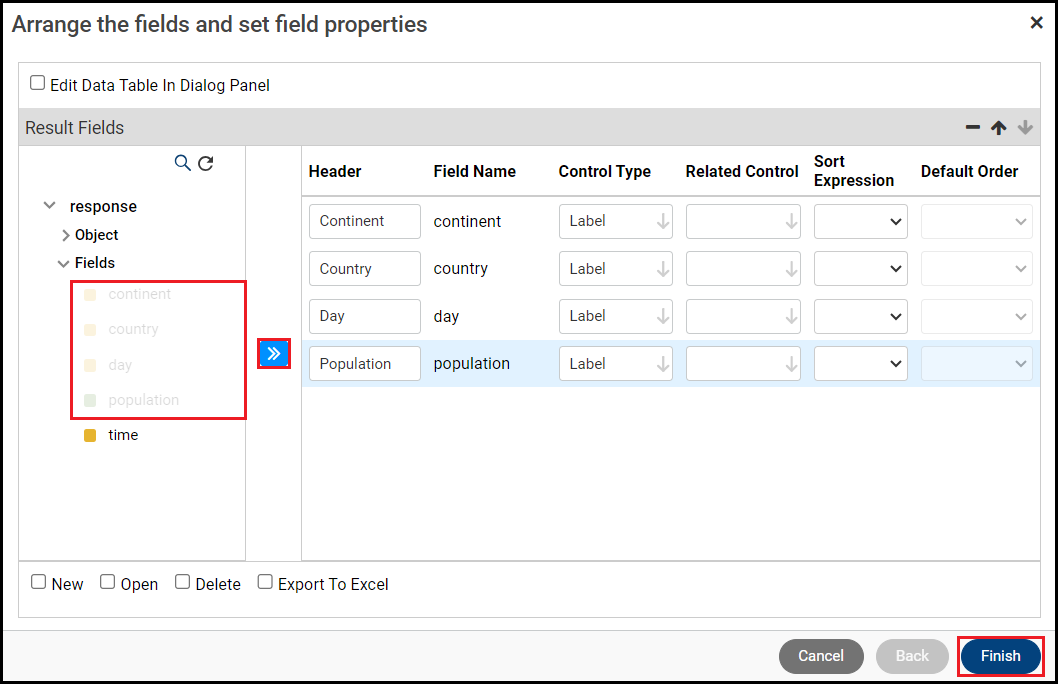The height and width of the screenshot is (684, 1058).
Task: Open Control Type dropdown for country row
Action: (615, 268)
